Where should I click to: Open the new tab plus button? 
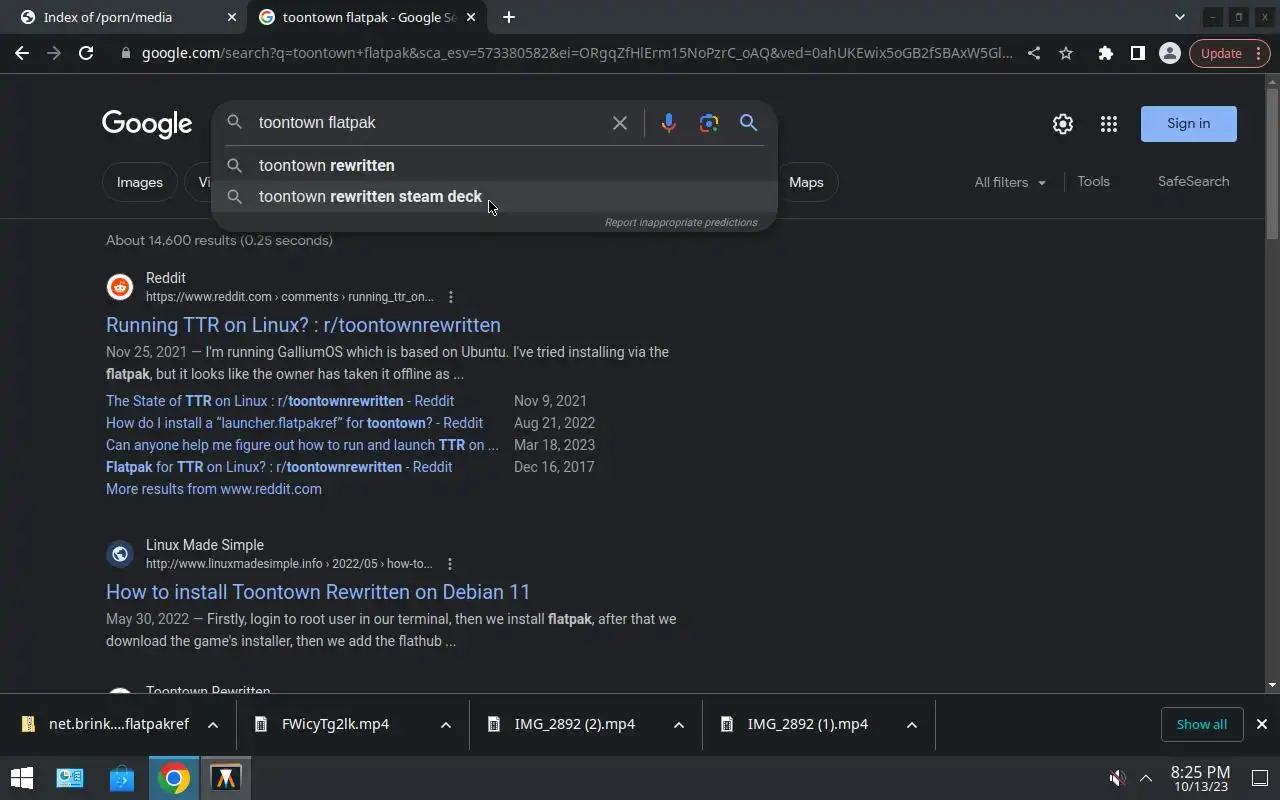[x=509, y=17]
